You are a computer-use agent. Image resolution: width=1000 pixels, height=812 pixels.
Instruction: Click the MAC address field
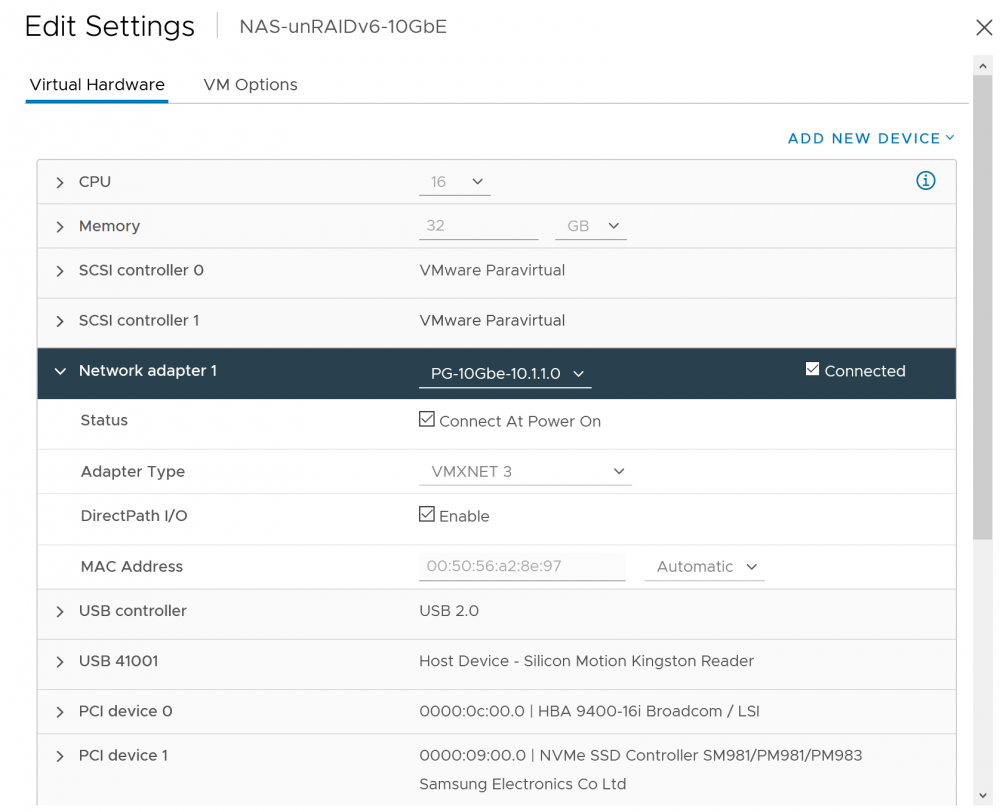[x=522, y=566]
